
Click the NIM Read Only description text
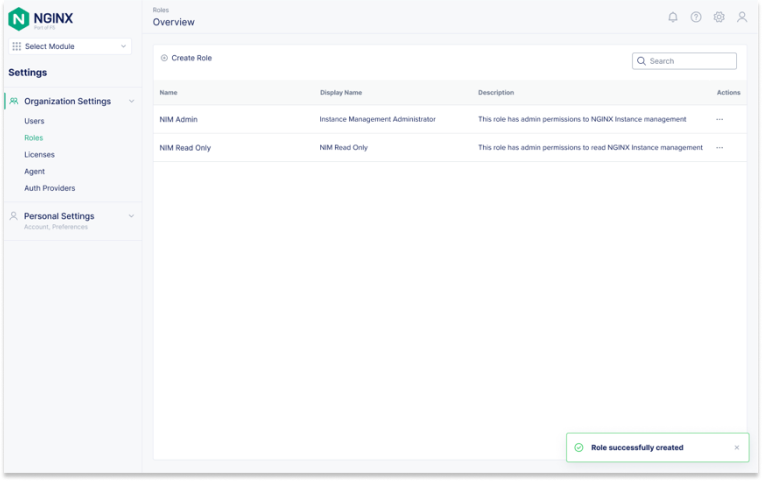(x=590, y=148)
